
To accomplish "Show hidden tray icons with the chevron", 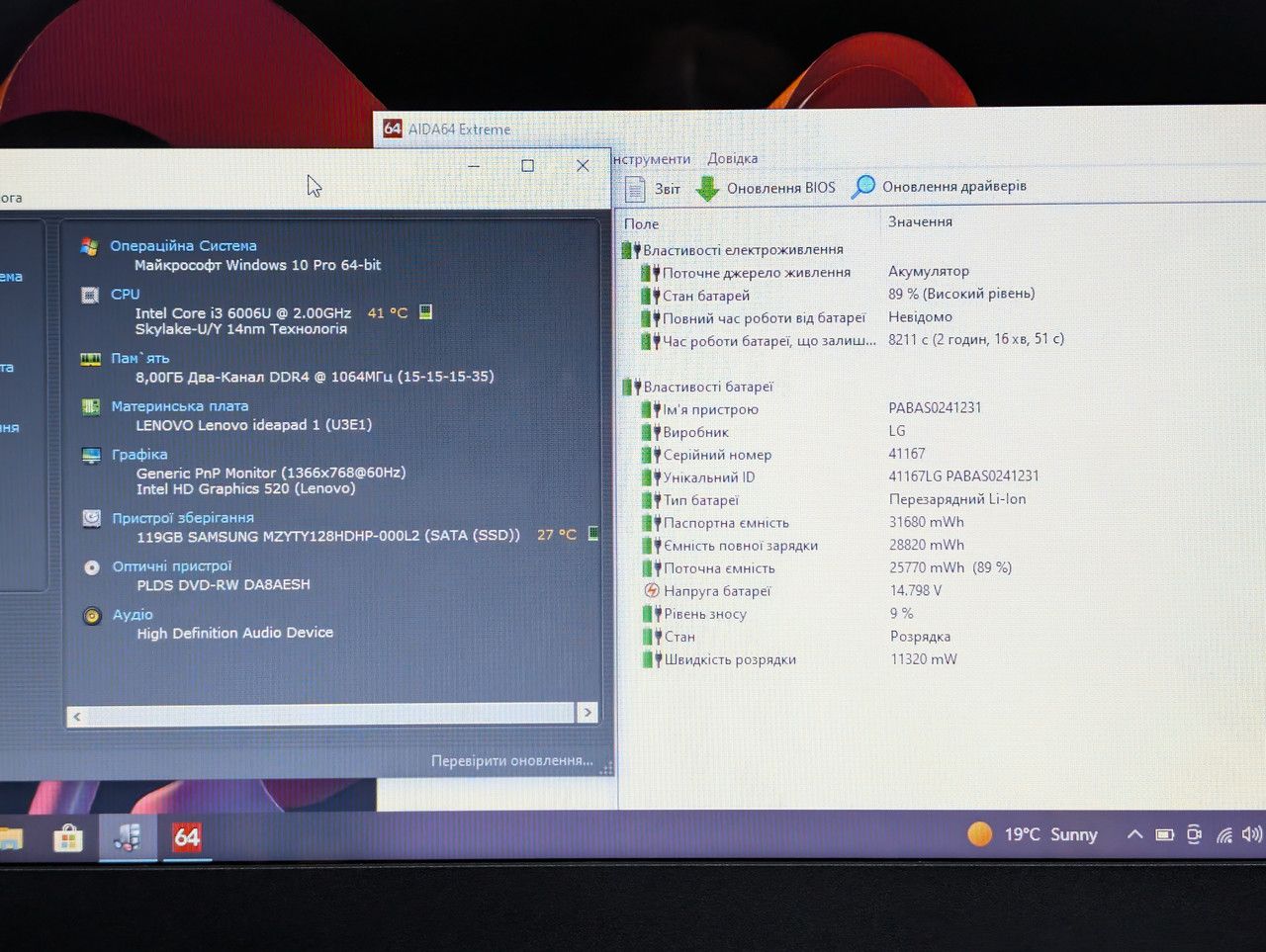I will pos(1134,835).
